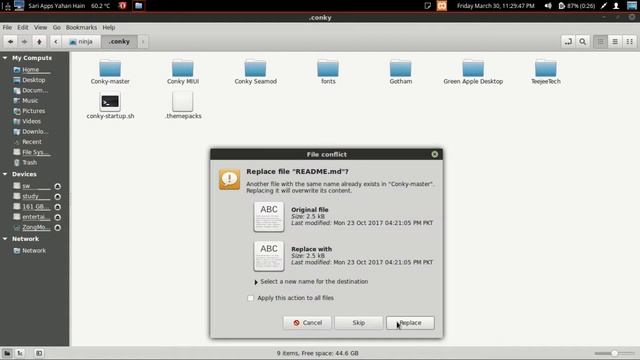Image resolution: width=640 pixels, height=360 pixels.
Task: Hide the sidebar using status bar button
Action: coord(39,353)
